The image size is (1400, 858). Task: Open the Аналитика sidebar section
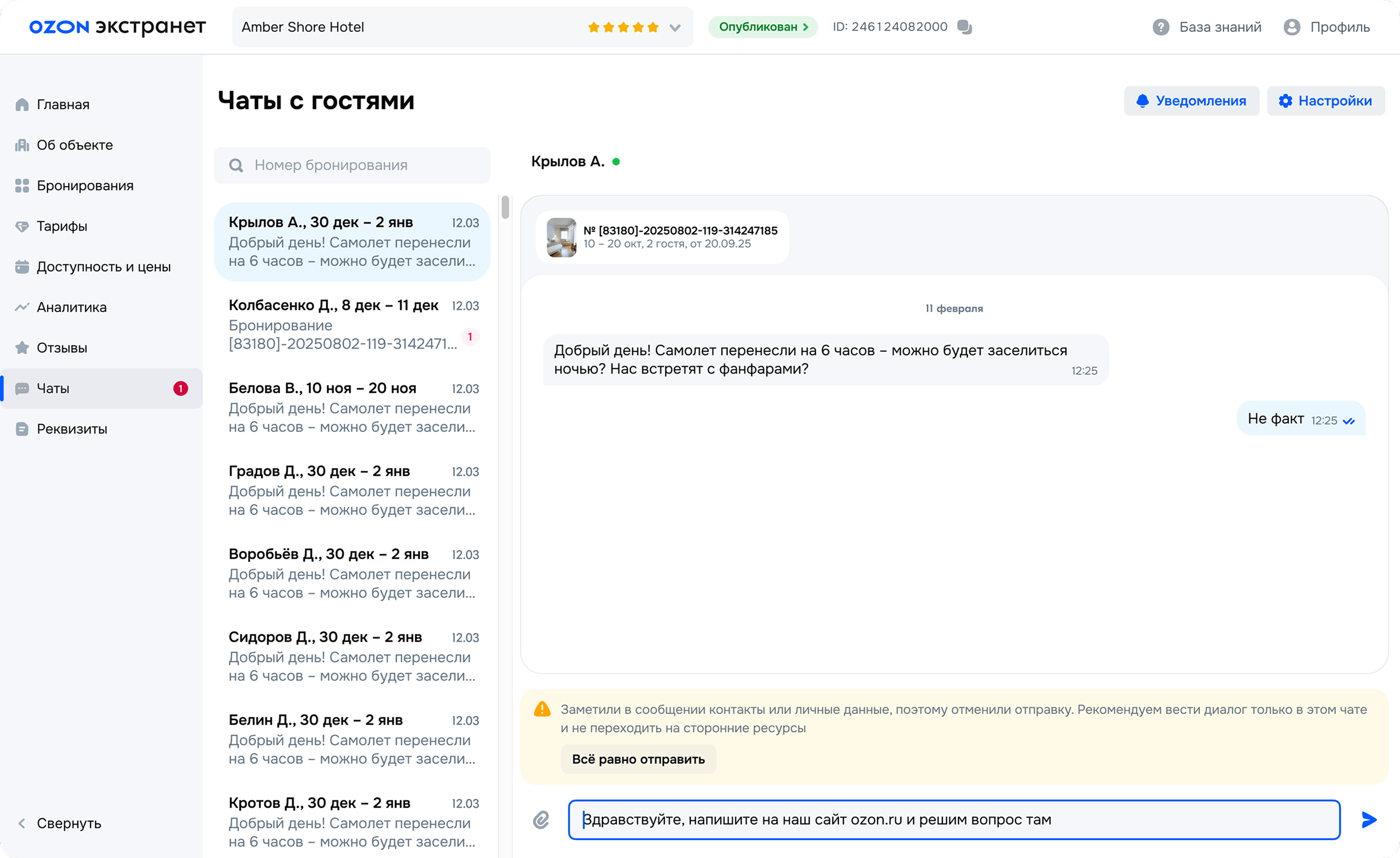tap(72, 307)
